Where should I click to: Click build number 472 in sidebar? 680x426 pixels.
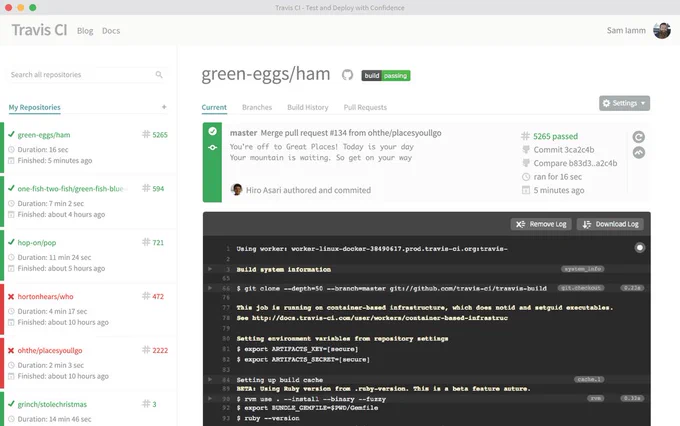point(158,296)
